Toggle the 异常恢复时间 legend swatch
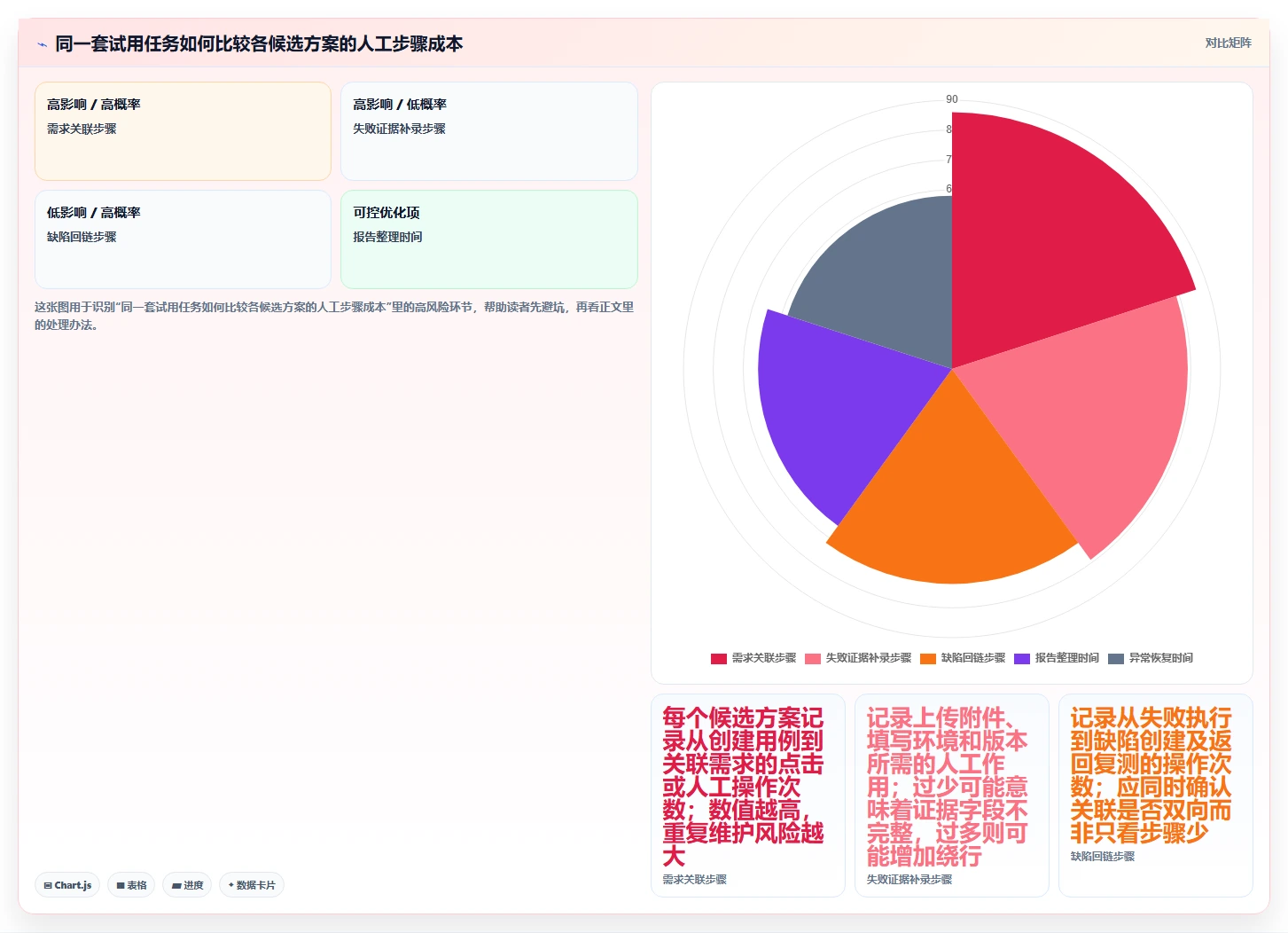The width and height of the screenshot is (1288, 933). (1116, 658)
